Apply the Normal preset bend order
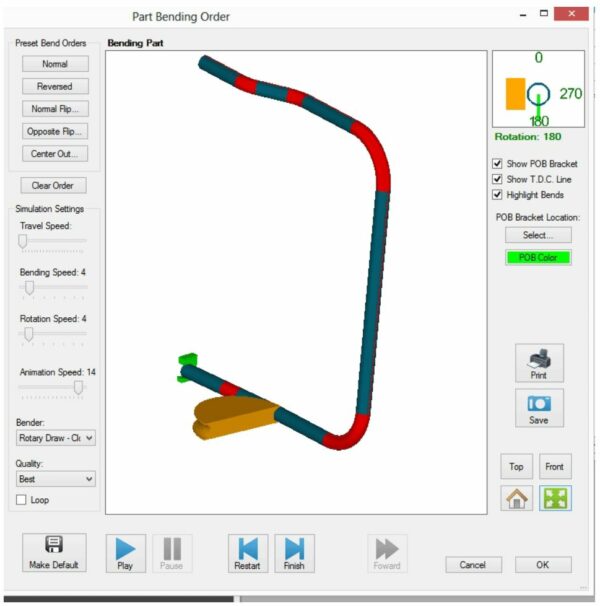This screenshot has width=600, height=606. pos(55,64)
